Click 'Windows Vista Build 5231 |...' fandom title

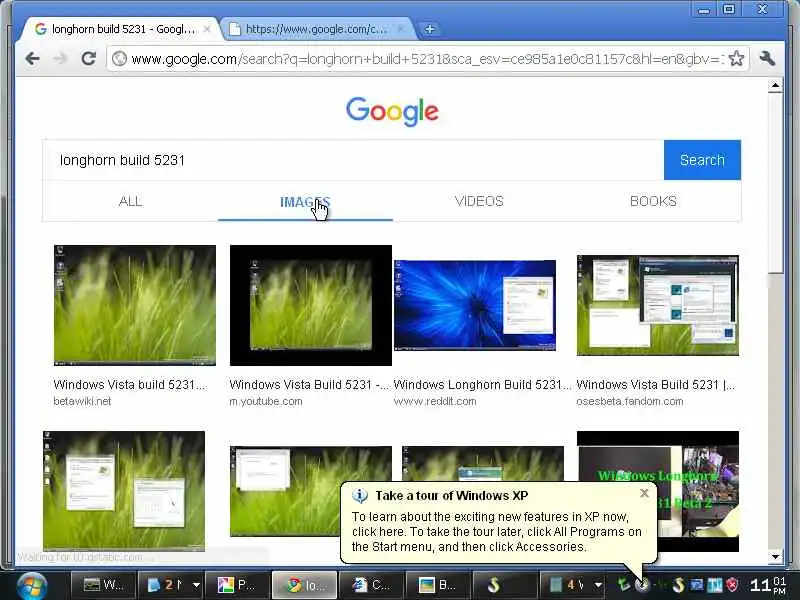click(656, 385)
